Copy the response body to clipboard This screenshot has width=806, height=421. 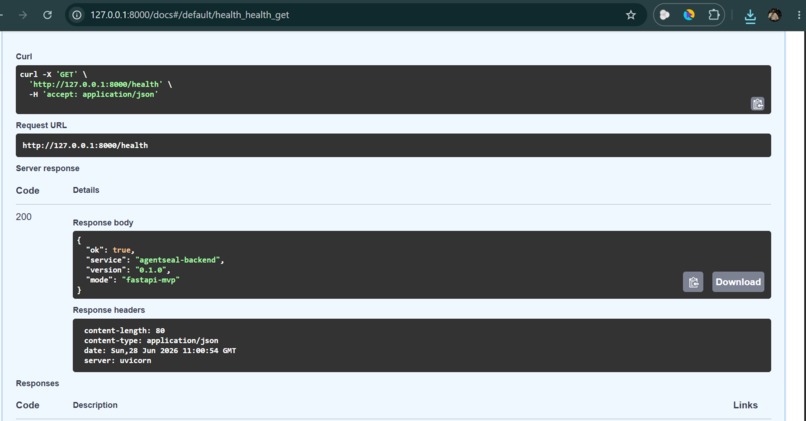click(x=693, y=282)
